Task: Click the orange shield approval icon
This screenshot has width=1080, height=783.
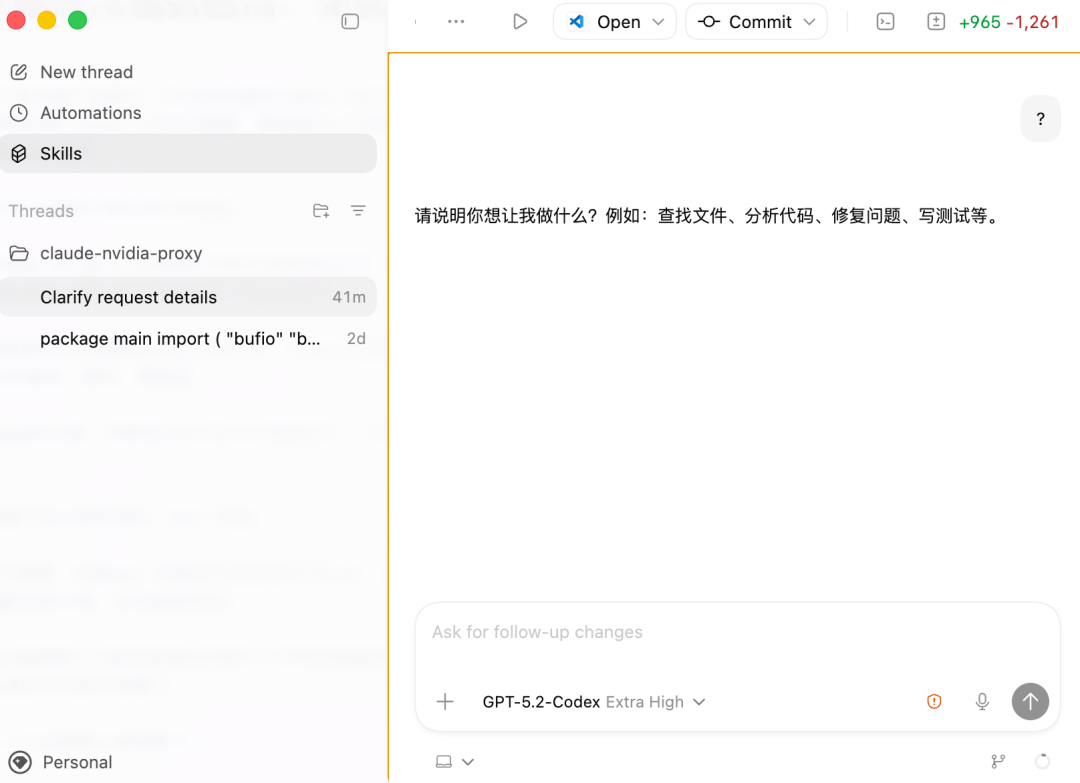Action: 934,702
